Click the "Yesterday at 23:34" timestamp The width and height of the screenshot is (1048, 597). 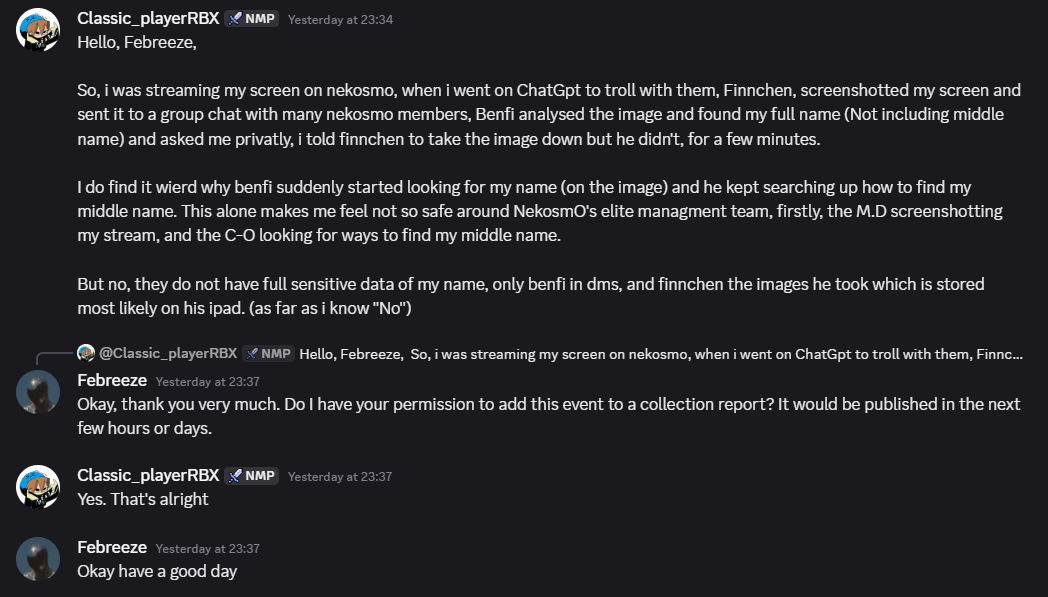click(x=340, y=20)
